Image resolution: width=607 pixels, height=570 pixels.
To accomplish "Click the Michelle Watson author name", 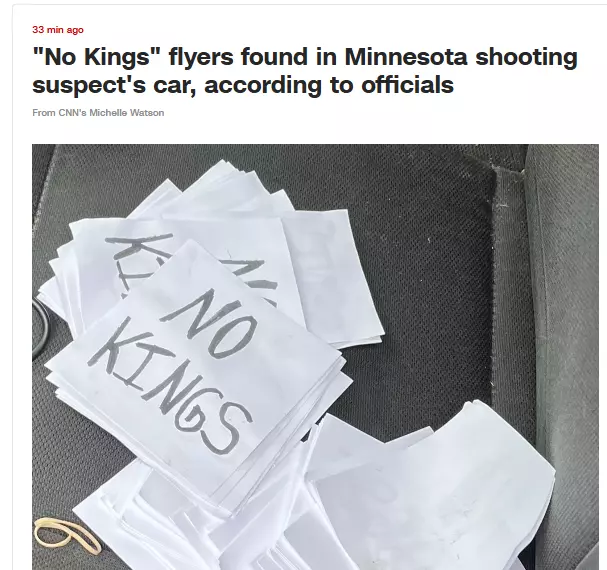I will (x=127, y=113).
